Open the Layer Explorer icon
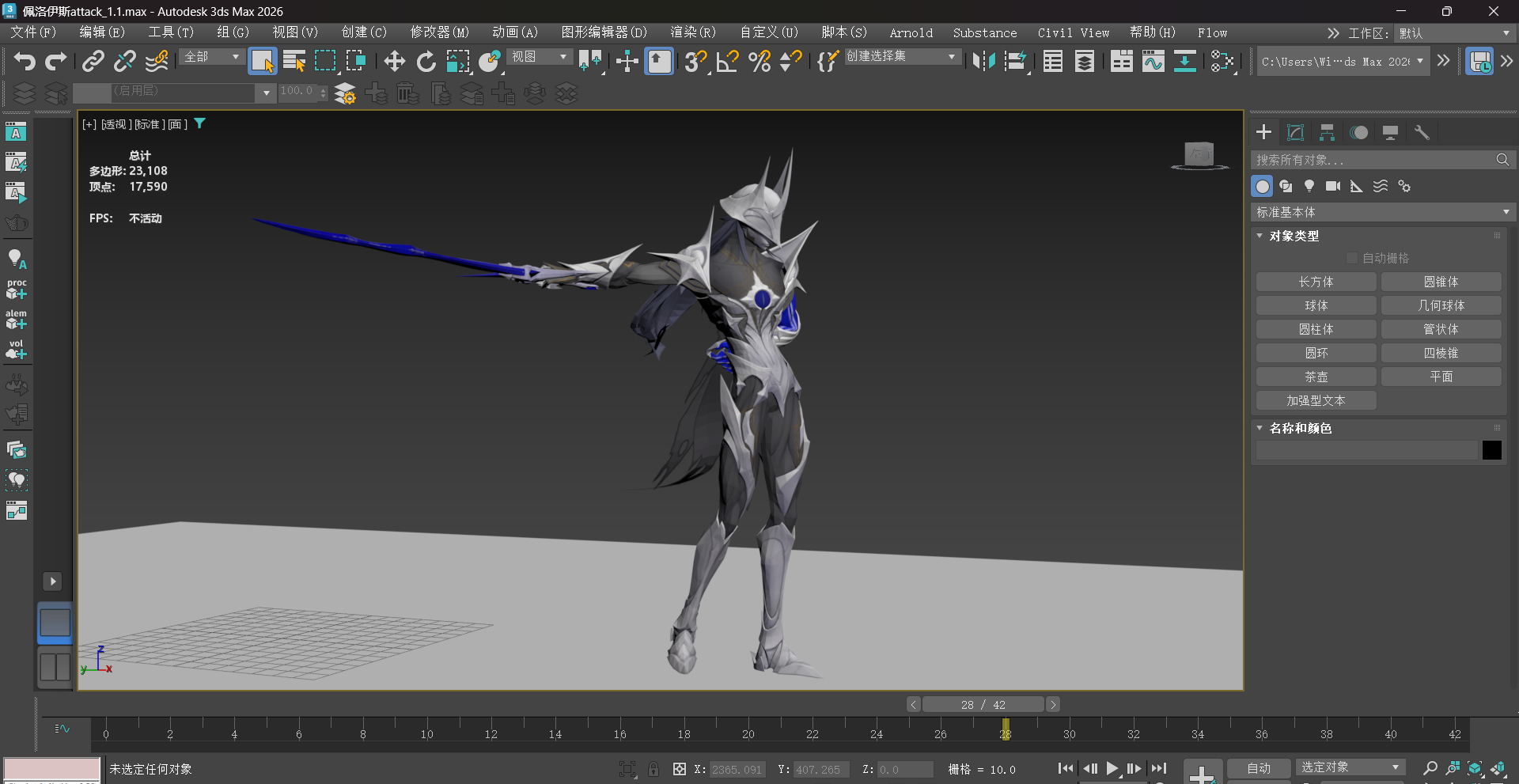1519x784 pixels. click(1085, 61)
